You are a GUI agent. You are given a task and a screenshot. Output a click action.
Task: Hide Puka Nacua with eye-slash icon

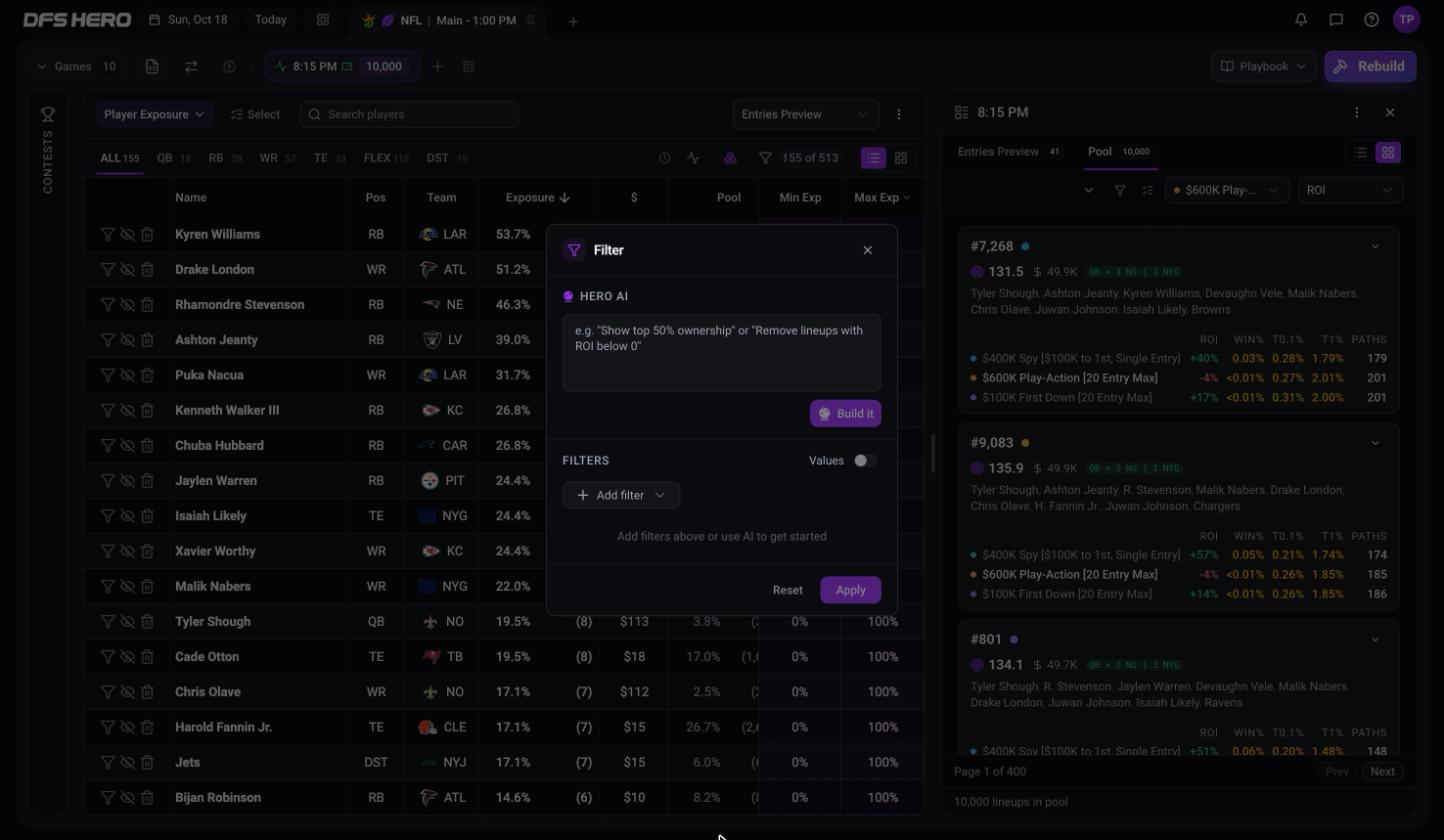[127, 375]
